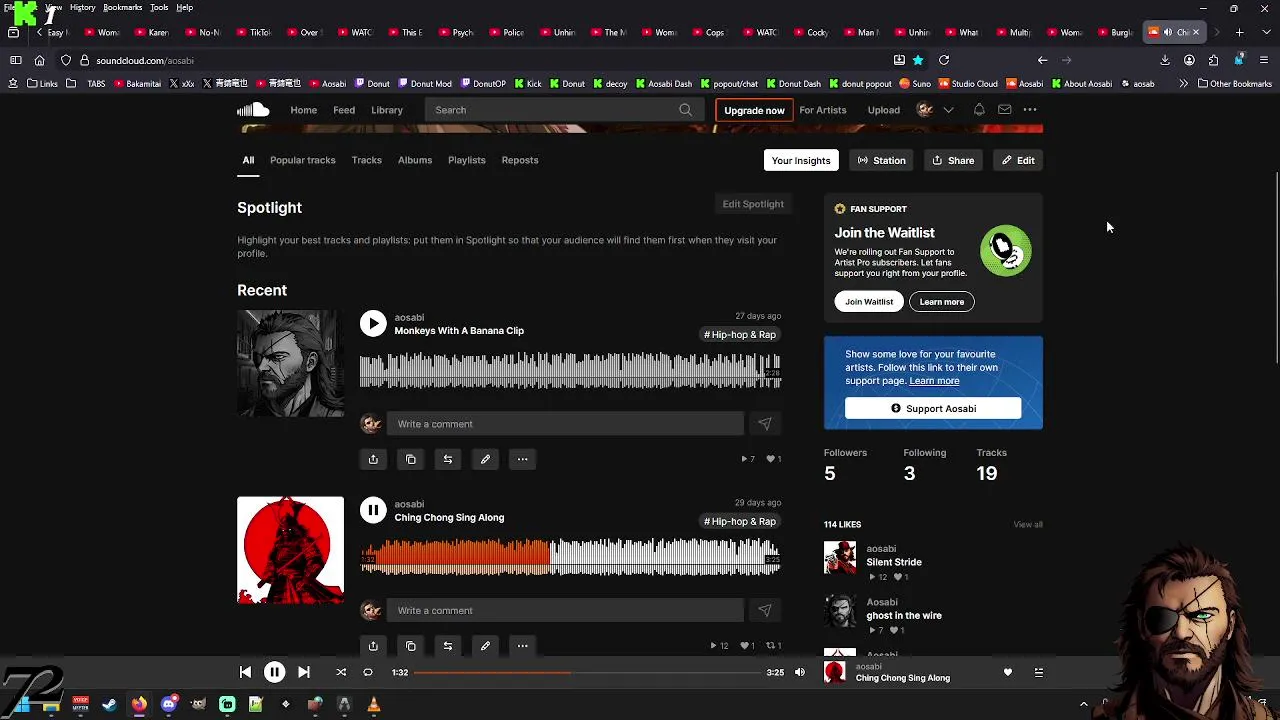Viewport: 1280px width, 720px height.
Task: Switch to the Playlists tab
Action: click(x=467, y=160)
